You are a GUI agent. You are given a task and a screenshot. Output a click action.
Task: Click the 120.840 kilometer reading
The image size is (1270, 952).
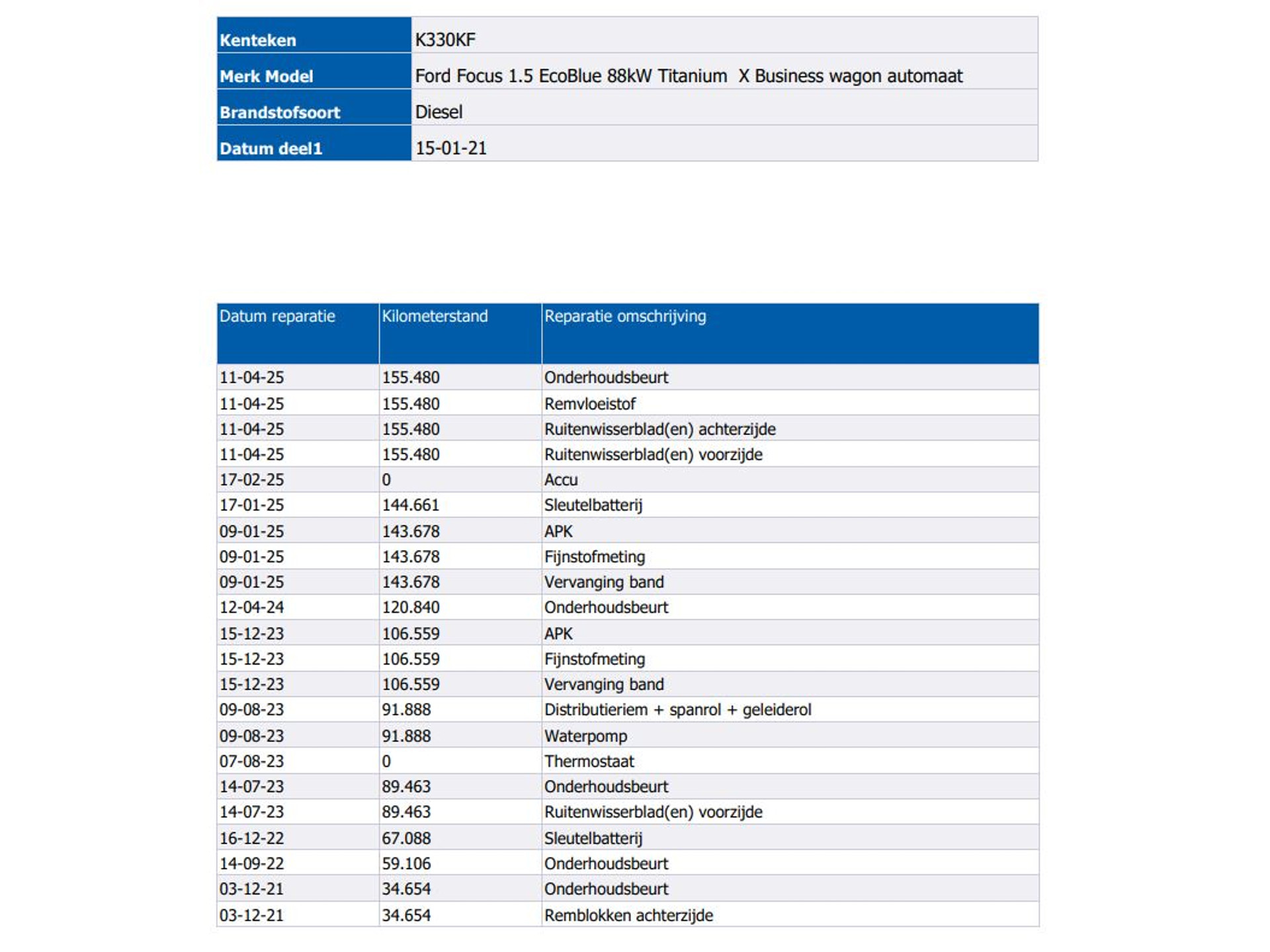point(411,608)
